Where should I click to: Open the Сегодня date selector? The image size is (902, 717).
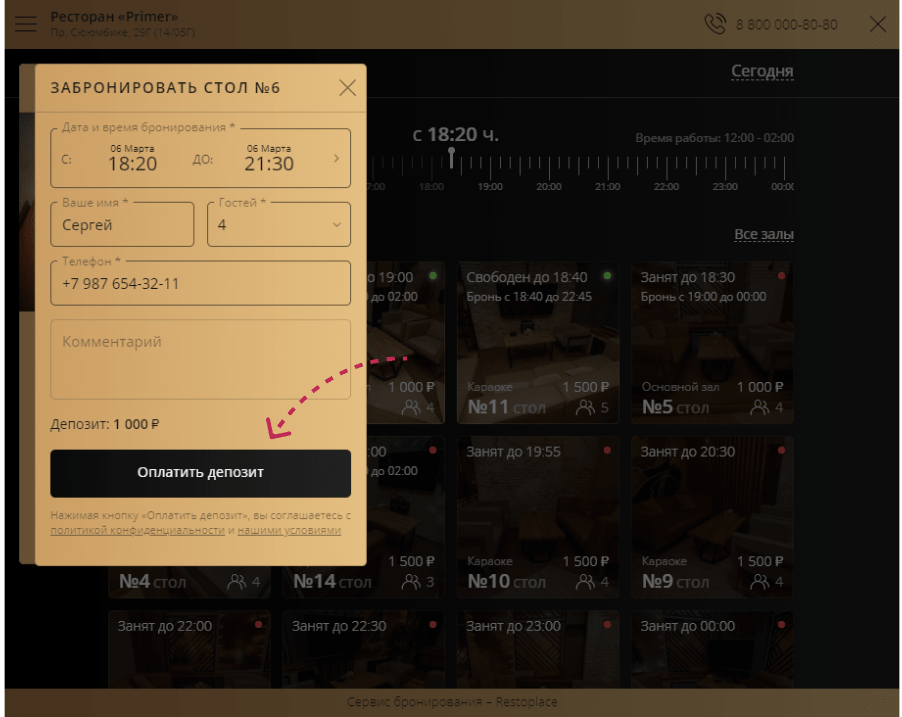tap(762, 71)
